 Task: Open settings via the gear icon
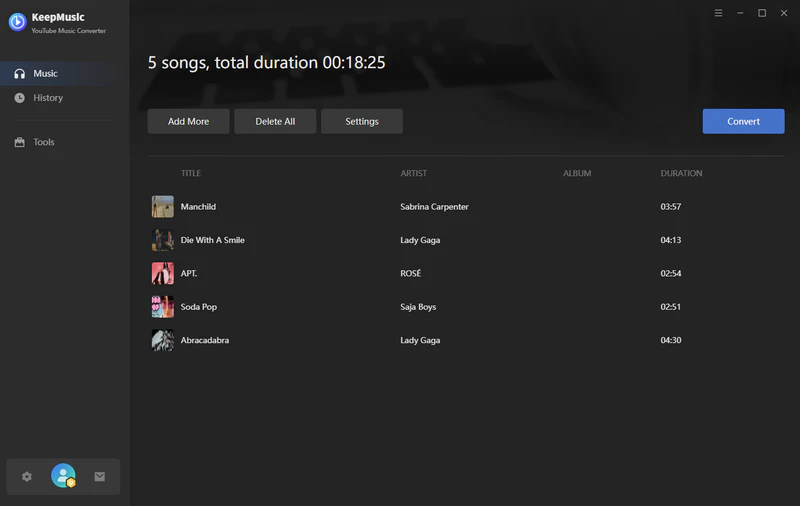tap(27, 476)
